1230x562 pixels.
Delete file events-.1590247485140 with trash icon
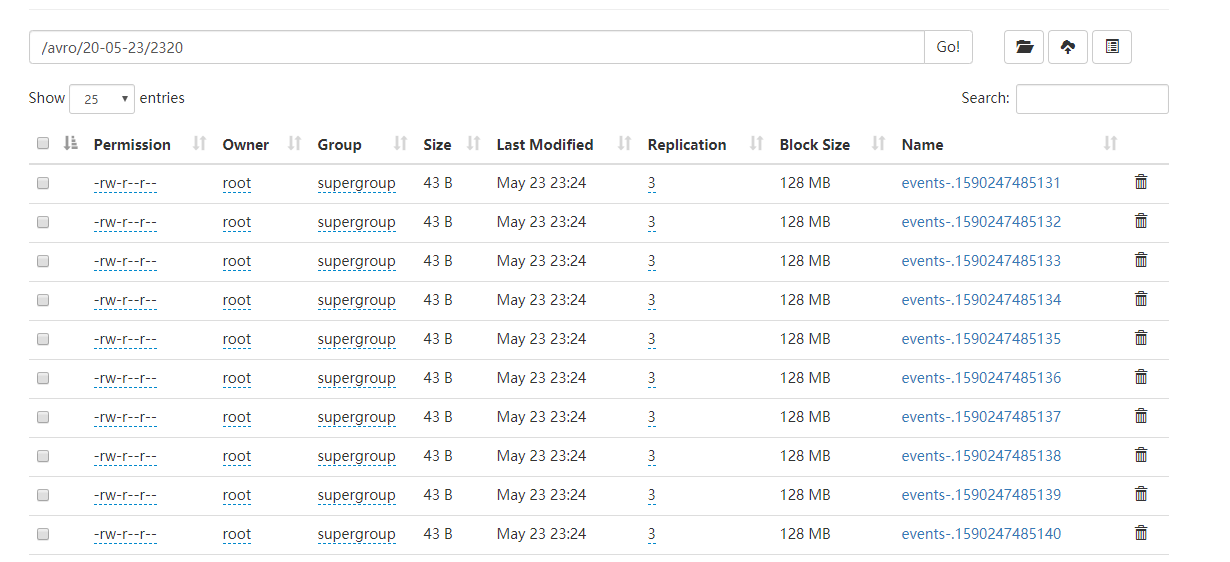(x=1141, y=533)
